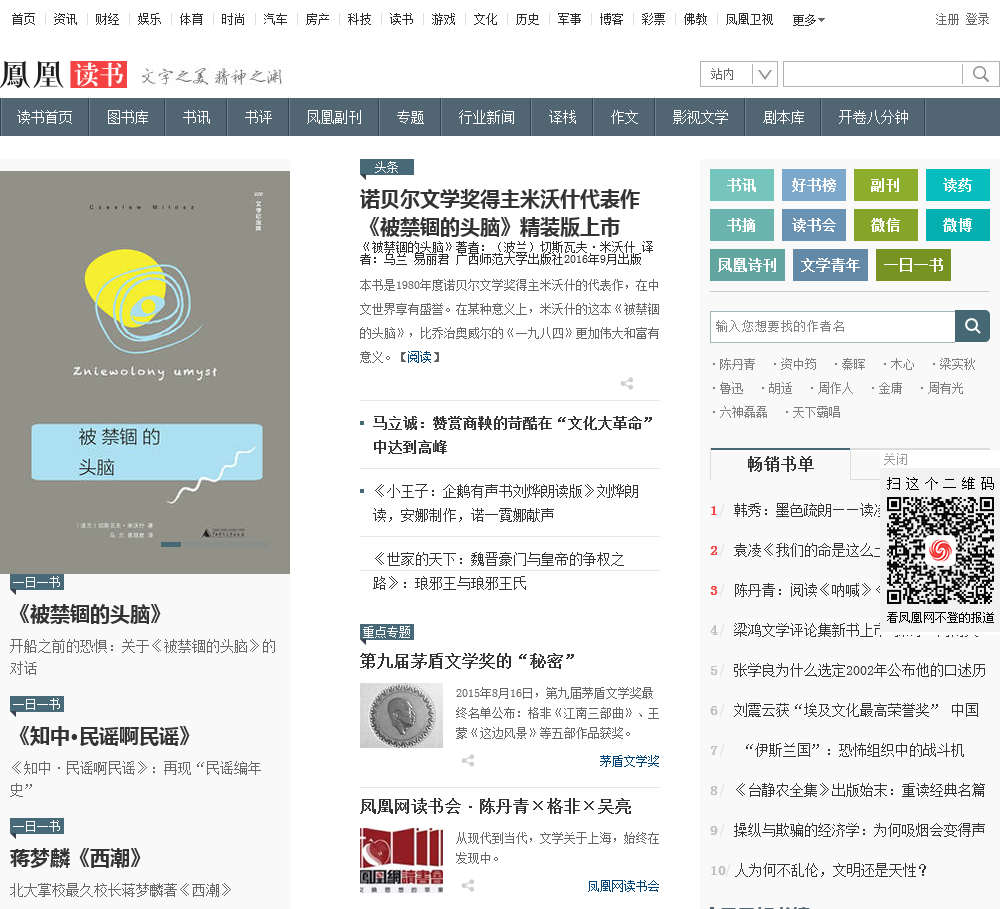Click the author search magnifier button

tap(972, 326)
